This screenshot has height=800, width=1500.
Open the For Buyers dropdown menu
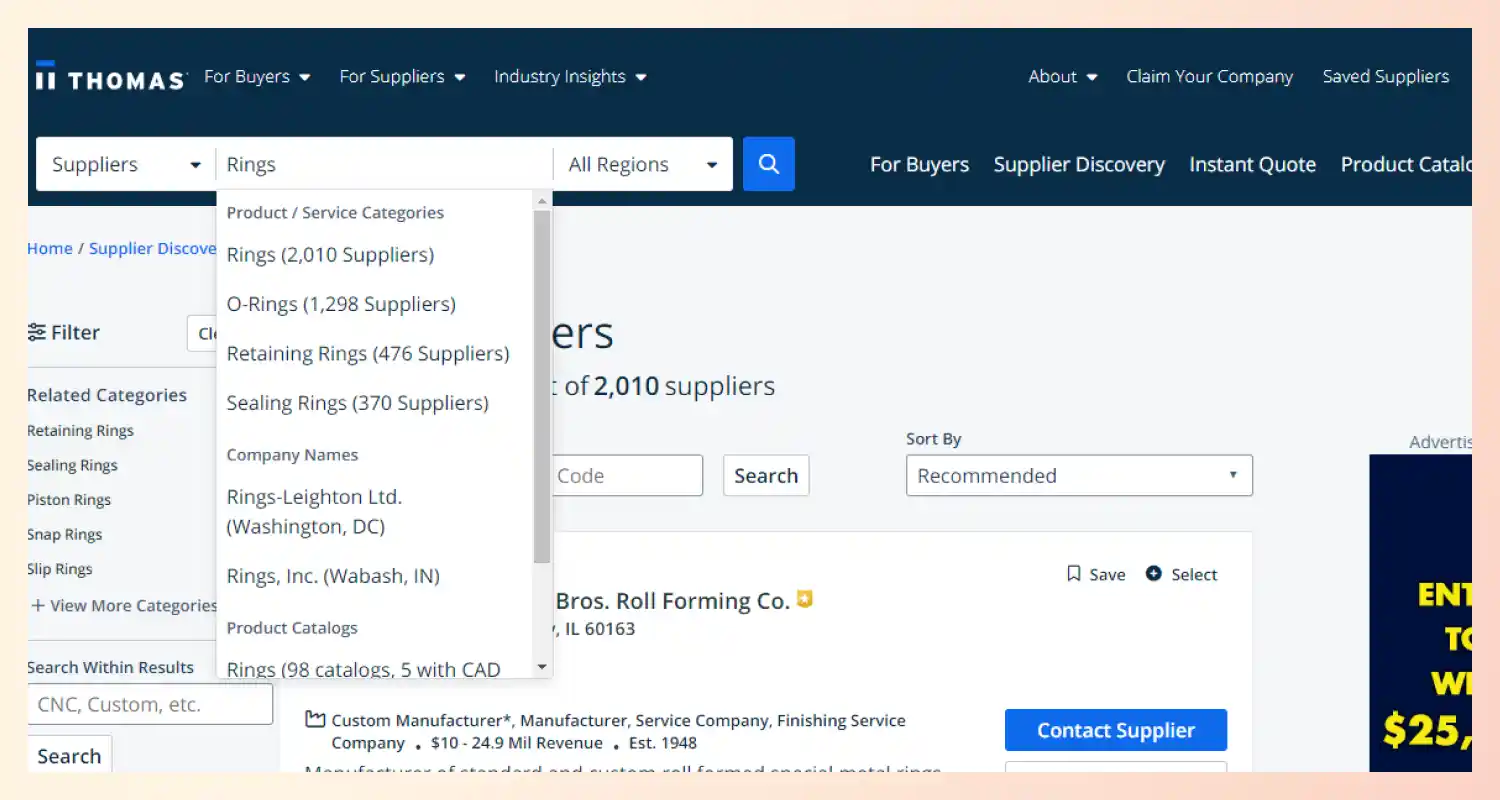[257, 77]
